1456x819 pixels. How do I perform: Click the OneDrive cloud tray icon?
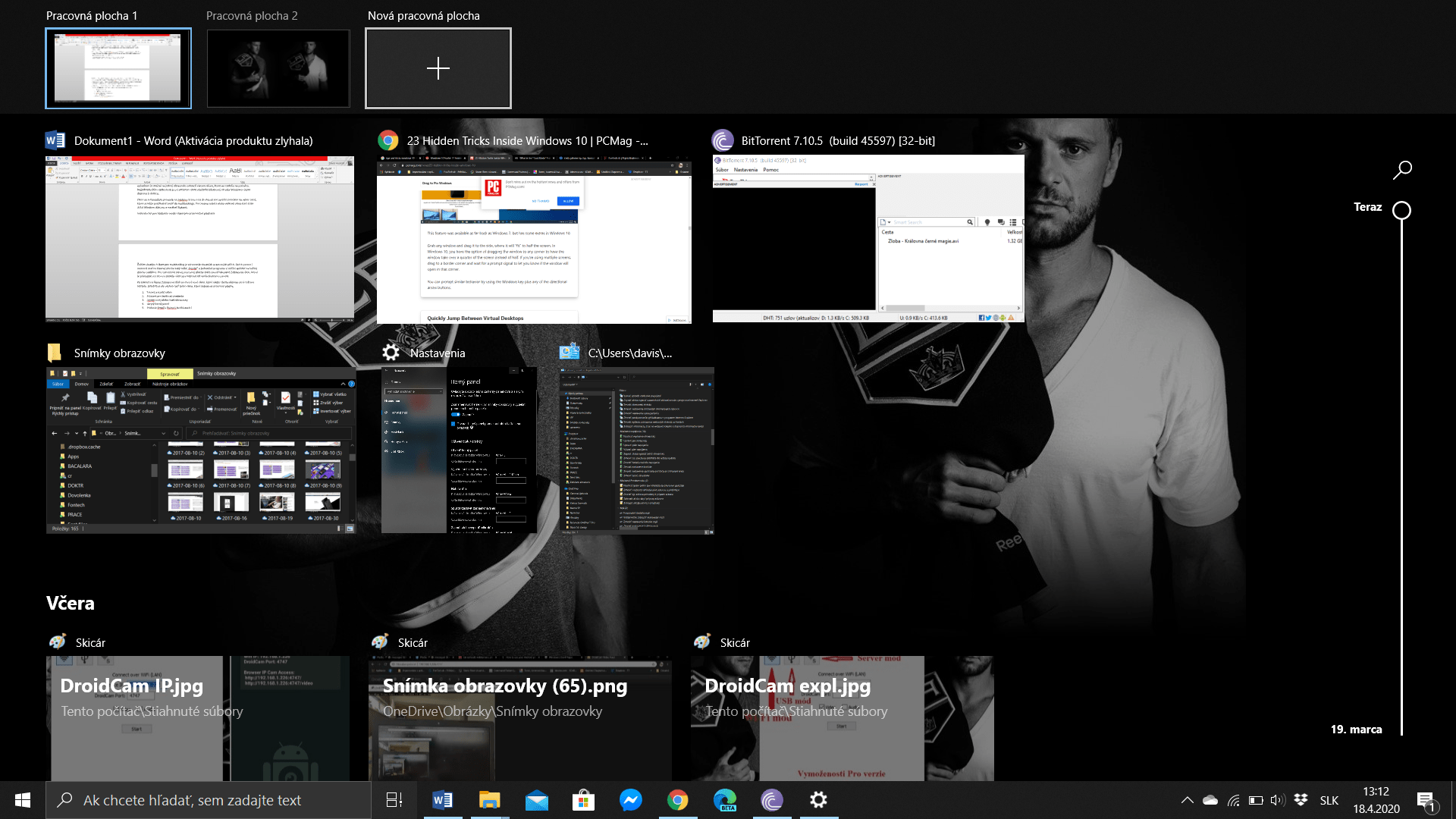1210,800
